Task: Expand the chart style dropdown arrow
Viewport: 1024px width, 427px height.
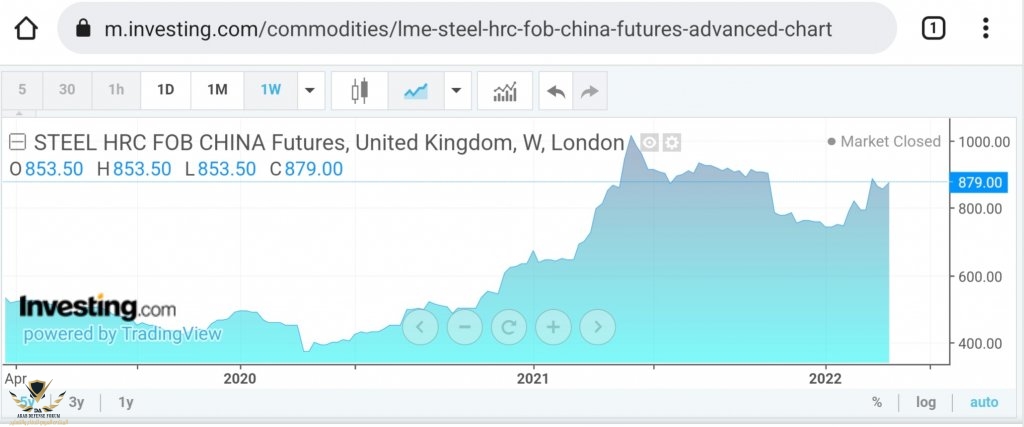Action: coord(457,91)
